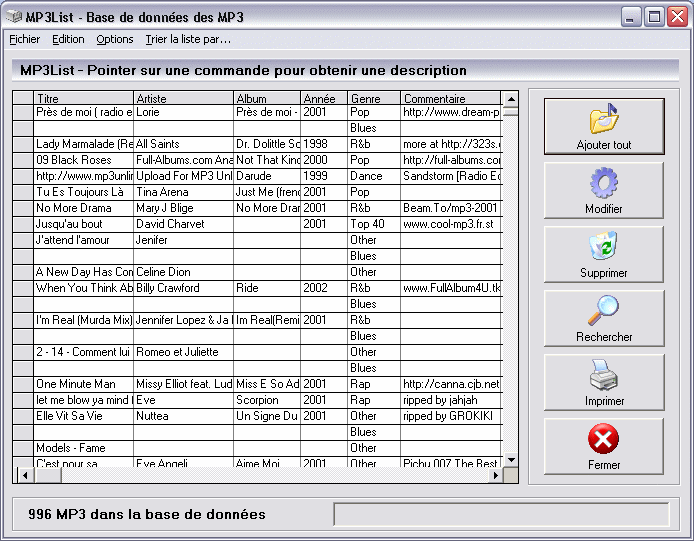
Task: Click the Imprimer button label
Action: [x=604, y=401]
